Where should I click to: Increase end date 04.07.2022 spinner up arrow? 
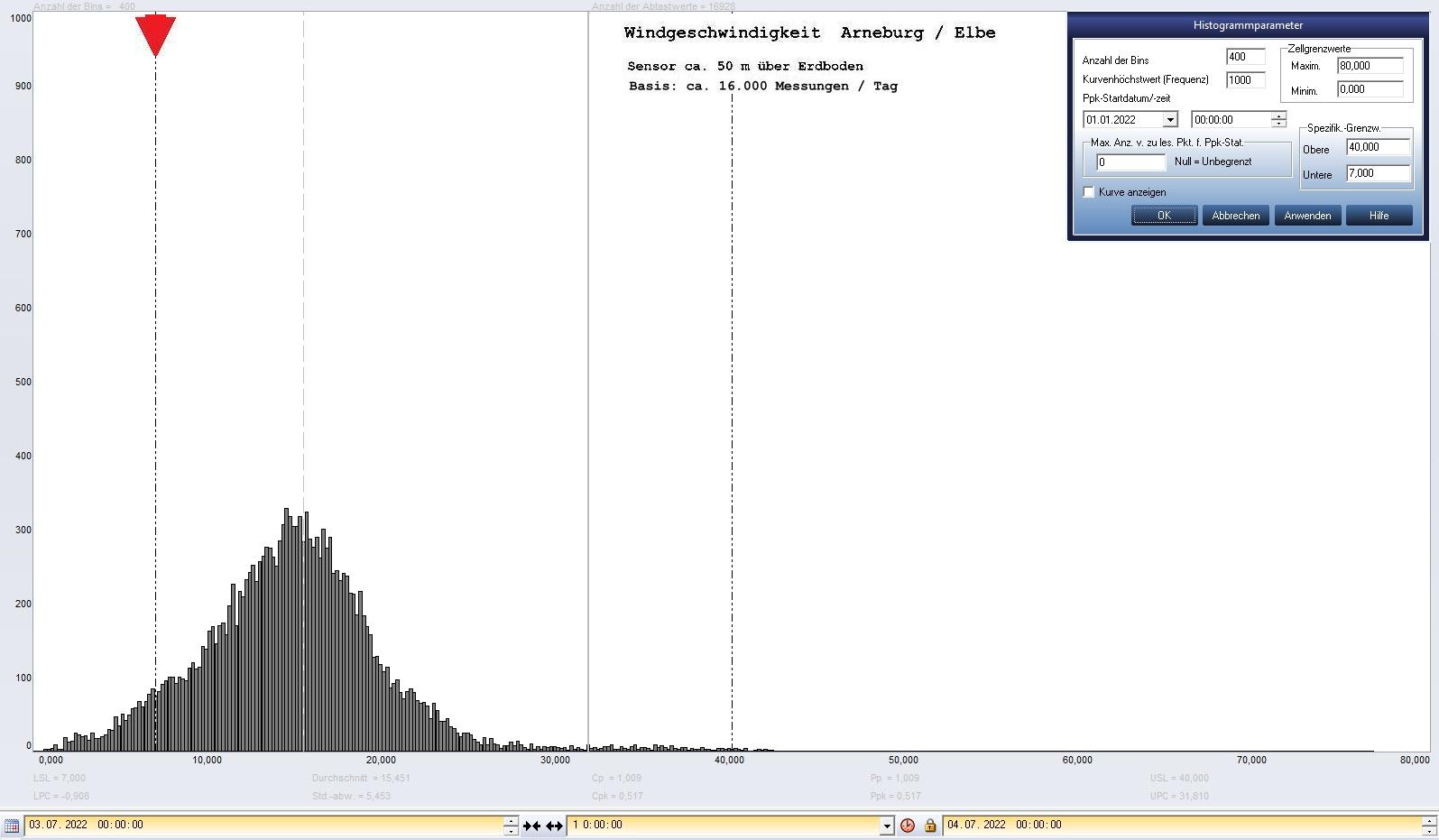pos(1429,820)
